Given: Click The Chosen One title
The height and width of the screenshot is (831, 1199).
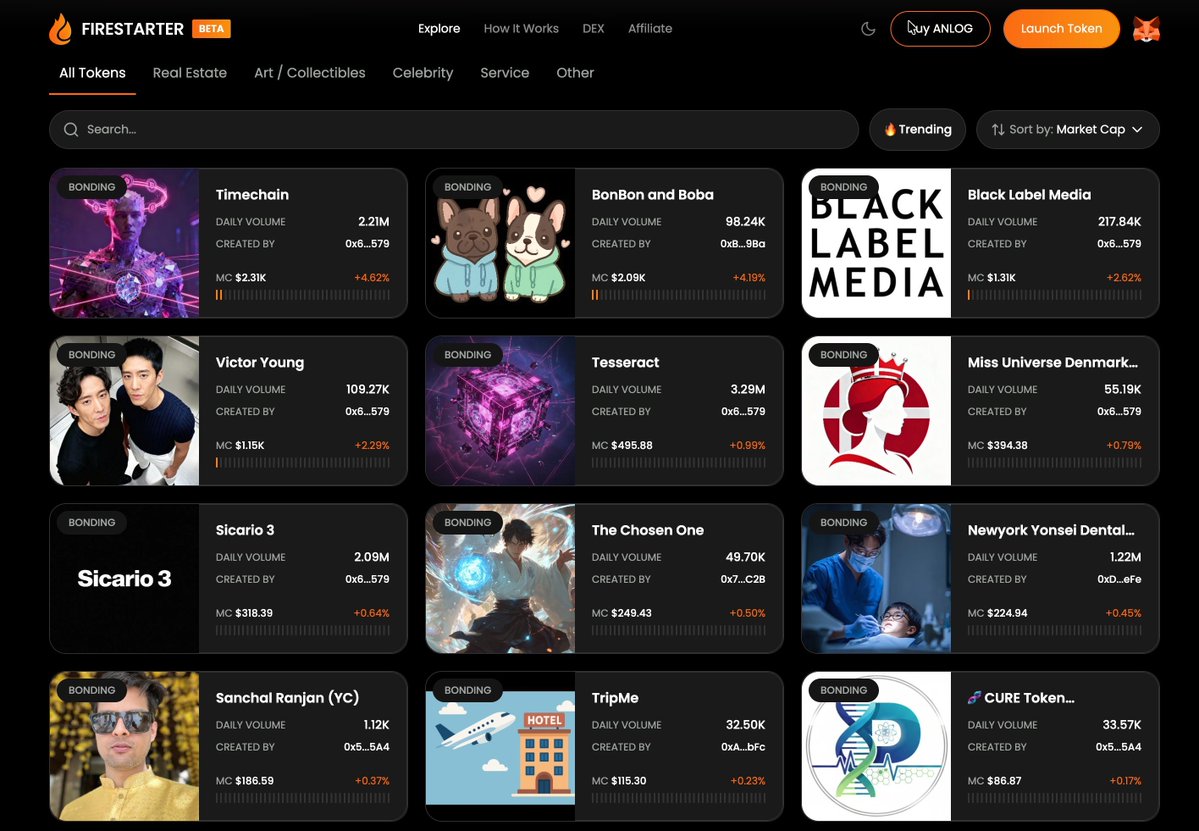Looking at the screenshot, I should [648, 530].
